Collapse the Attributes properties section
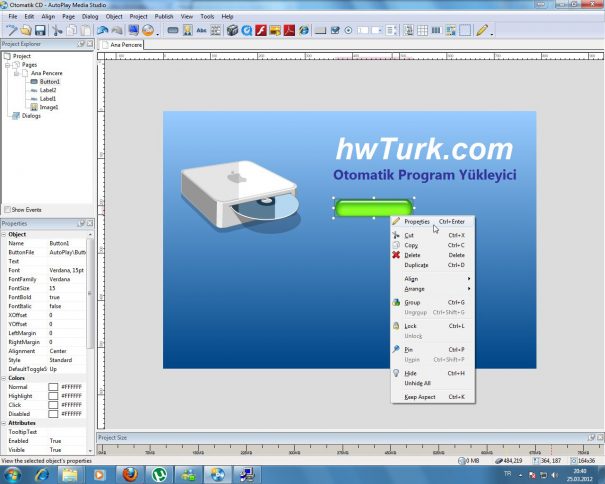This screenshot has height=484, width=605. 4,423
